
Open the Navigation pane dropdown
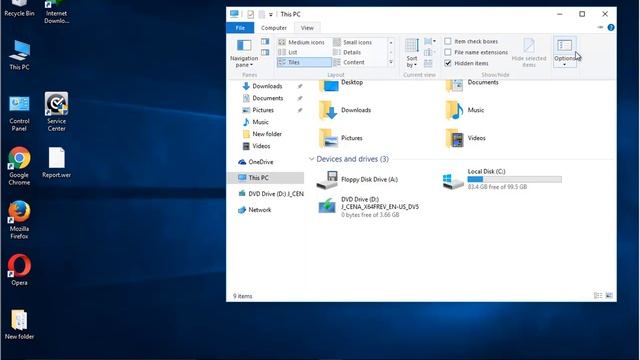pos(244,53)
